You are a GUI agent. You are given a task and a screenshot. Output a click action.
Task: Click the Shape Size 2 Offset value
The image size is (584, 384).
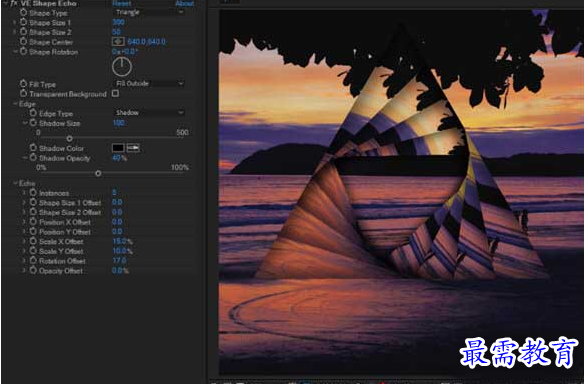(117, 212)
